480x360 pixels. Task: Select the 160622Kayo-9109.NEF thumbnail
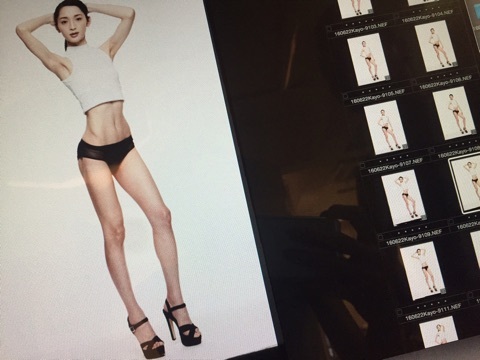[404, 197]
